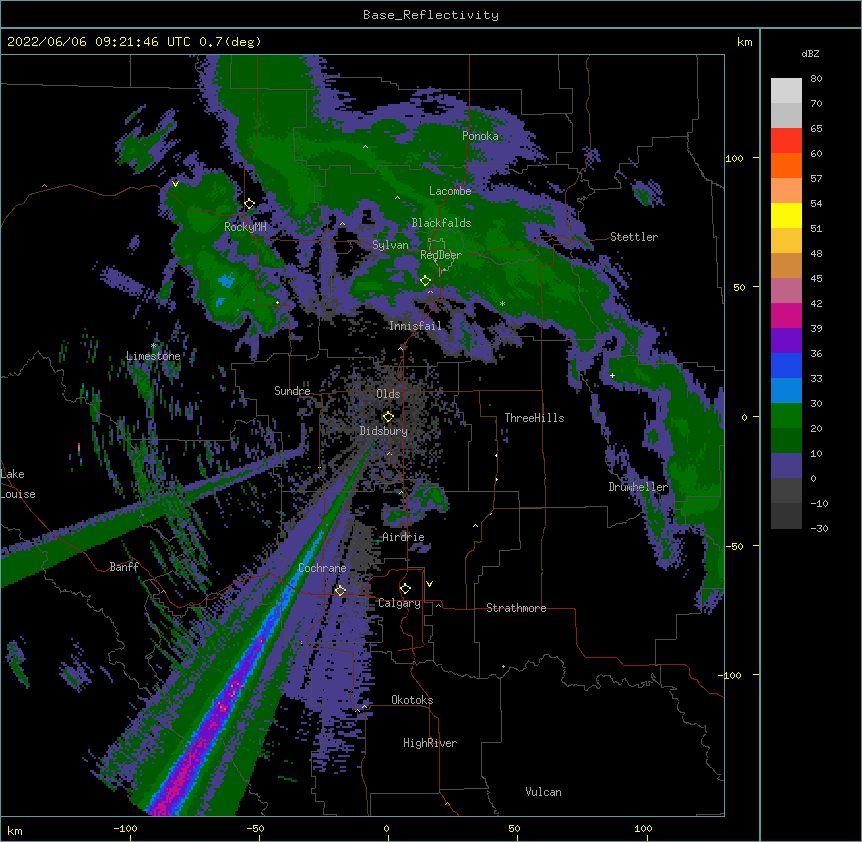This screenshot has width=862, height=842.
Task: Click the -50 km tick on bottom axis
Action: (x=255, y=828)
